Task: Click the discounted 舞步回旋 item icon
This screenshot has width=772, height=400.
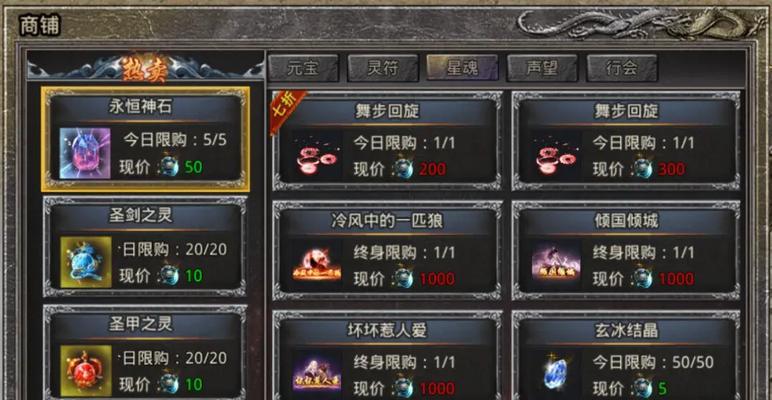Action: [317, 156]
